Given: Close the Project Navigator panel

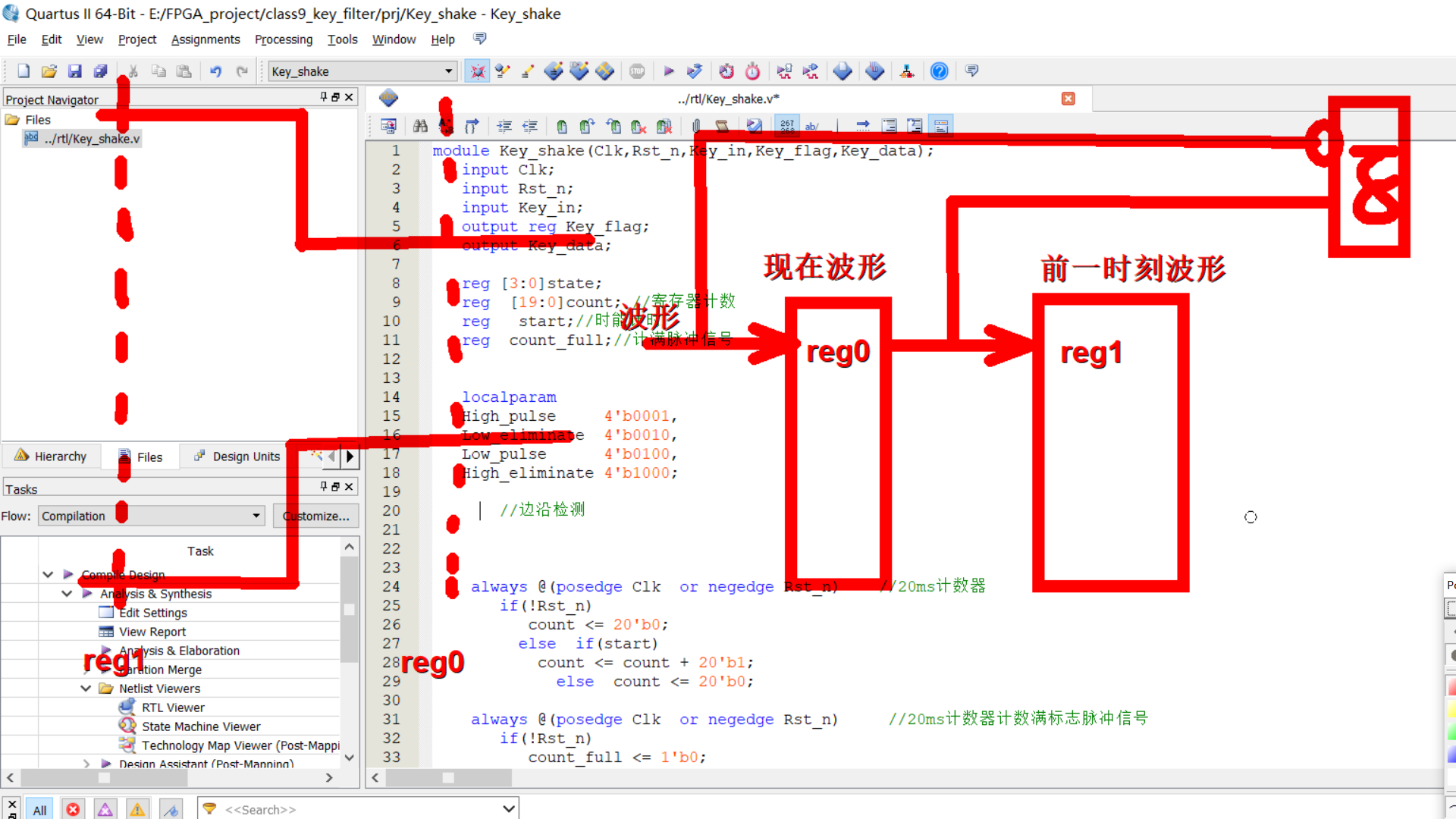Looking at the screenshot, I should pos(349,97).
